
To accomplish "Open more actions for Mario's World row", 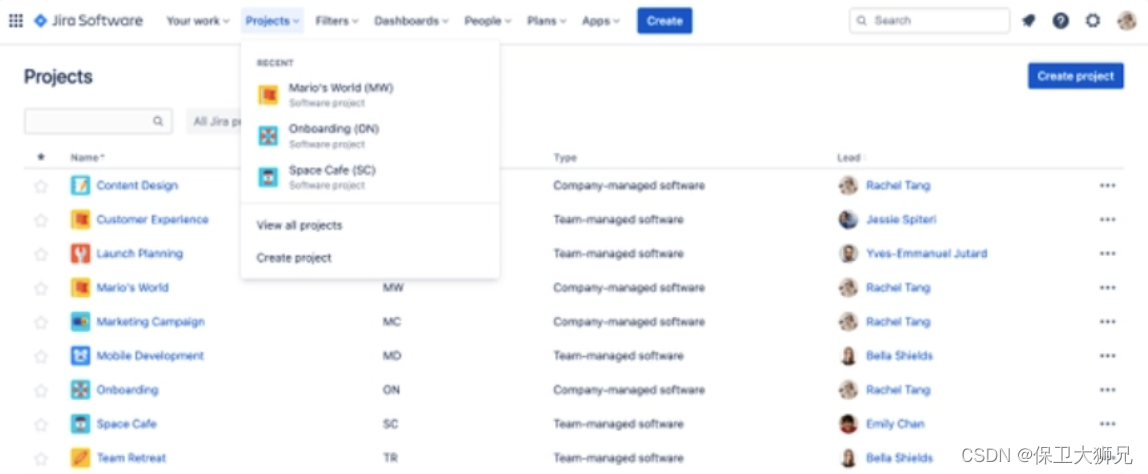I will click(x=1108, y=288).
